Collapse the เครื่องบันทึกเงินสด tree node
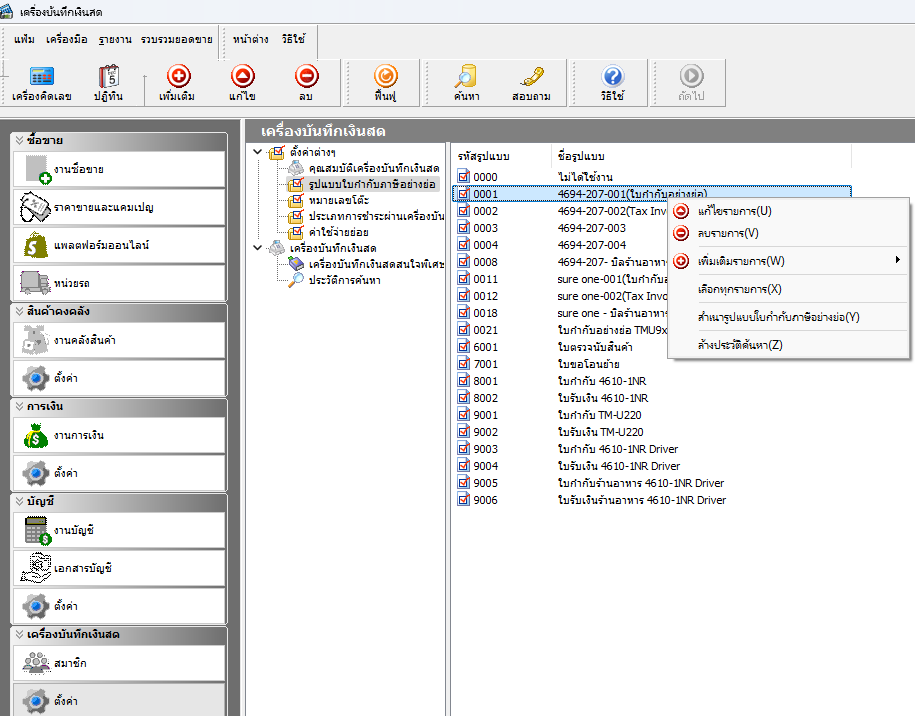 [x=257, y=248]
